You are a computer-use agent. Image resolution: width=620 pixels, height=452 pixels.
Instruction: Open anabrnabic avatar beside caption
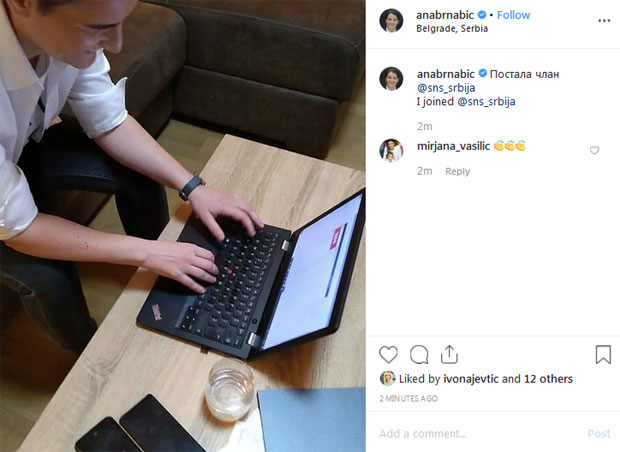391,79
